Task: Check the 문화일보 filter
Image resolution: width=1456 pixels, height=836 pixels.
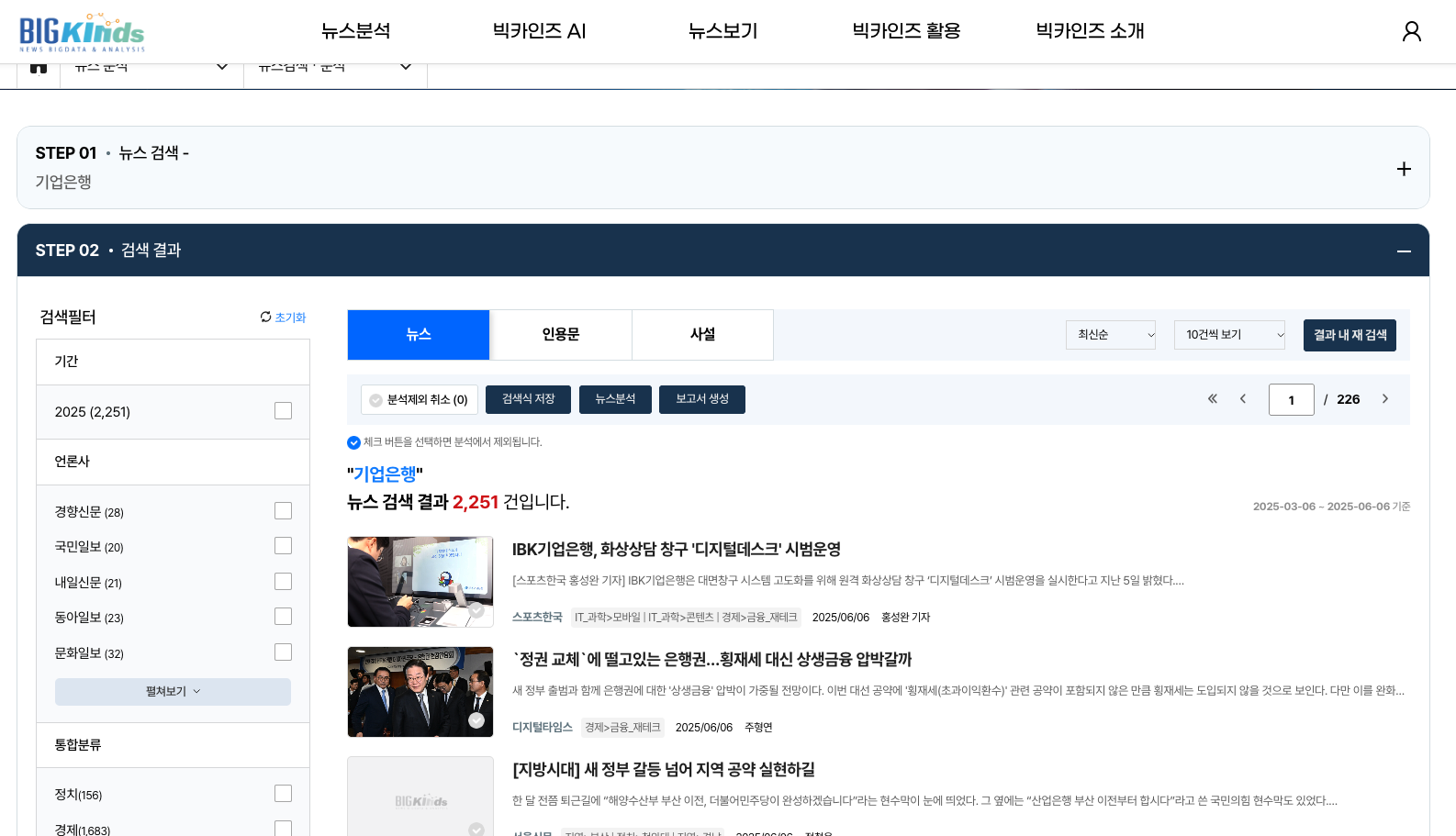Action: (283, 652)
